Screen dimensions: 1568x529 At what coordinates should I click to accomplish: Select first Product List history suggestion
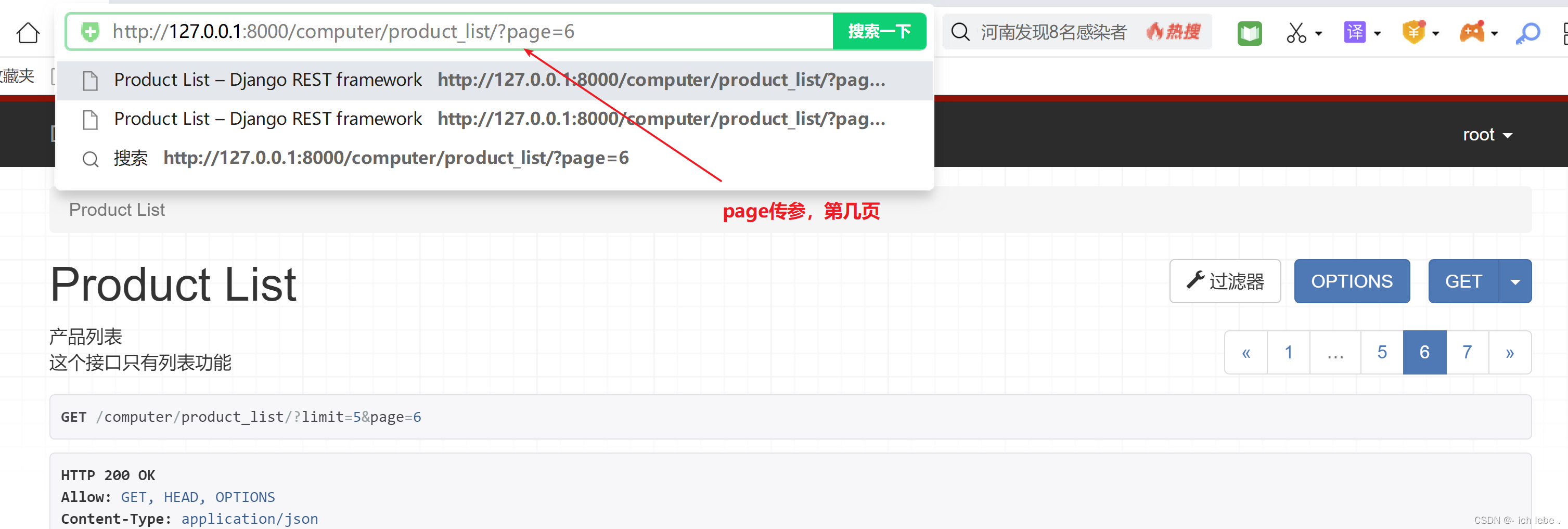(494, 80)
